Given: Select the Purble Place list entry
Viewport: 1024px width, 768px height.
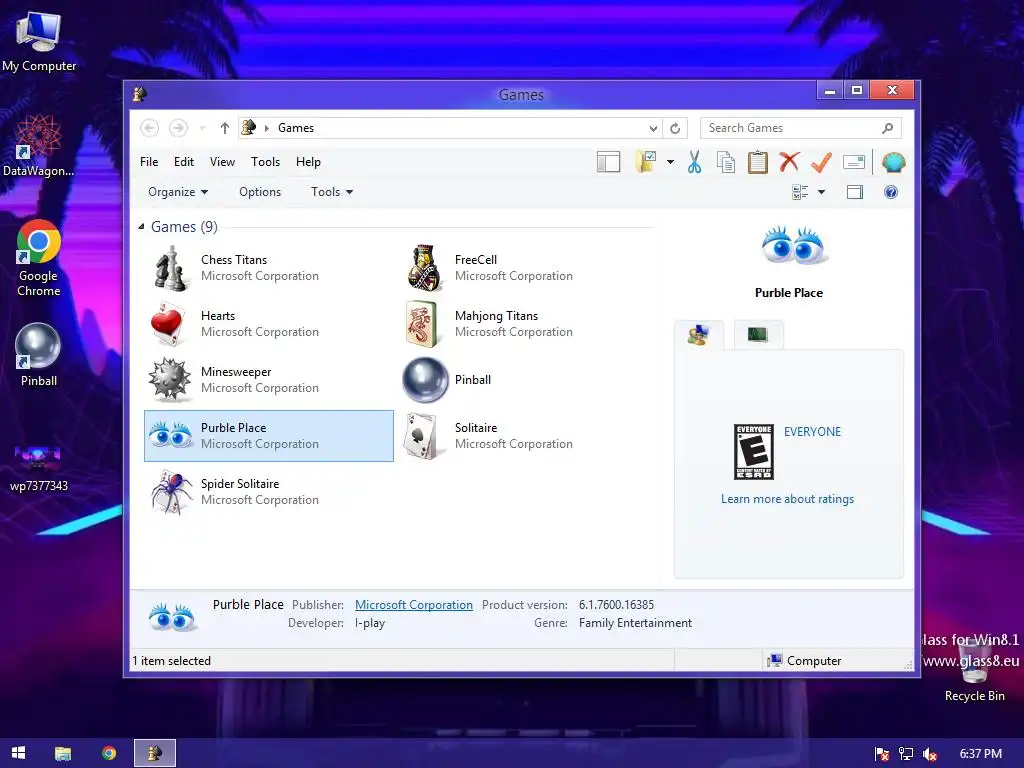Looking at the screenshot, I should click(x=269, y=436).
